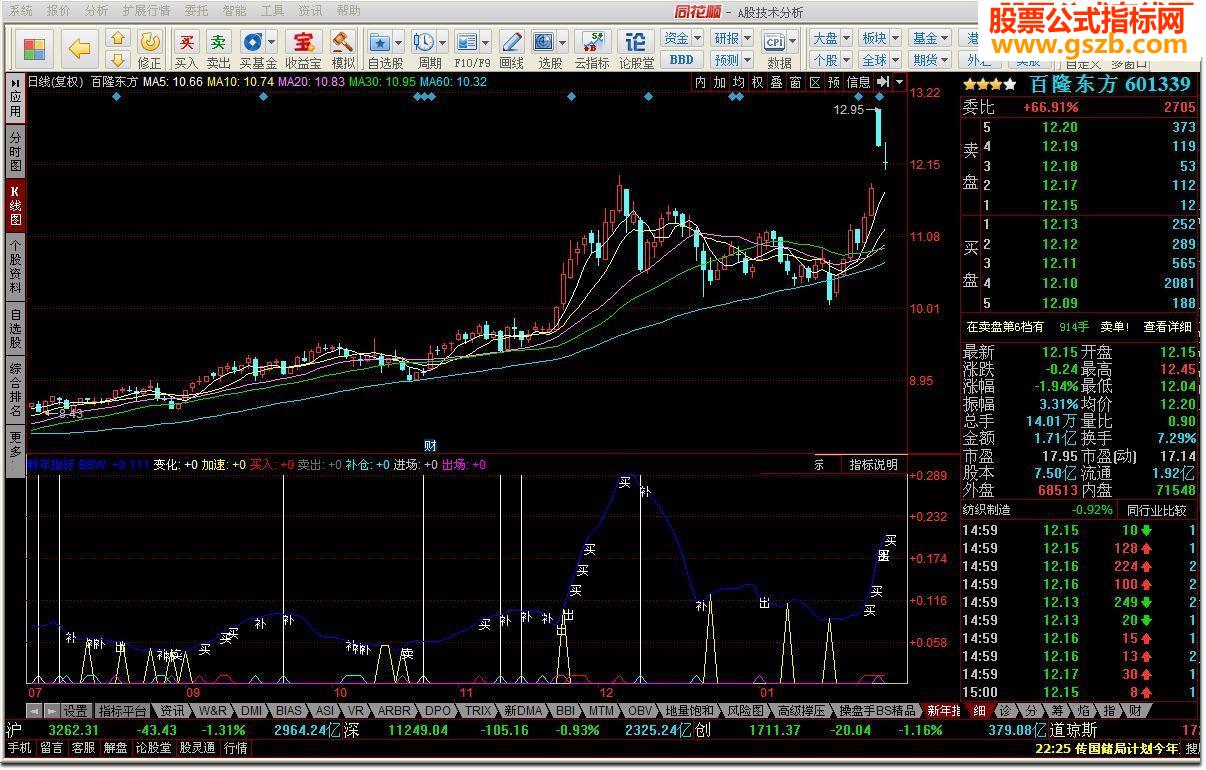1206x770 pixels.
Task: Click the 修正 correction icon
Action: [x=149, y=48]
